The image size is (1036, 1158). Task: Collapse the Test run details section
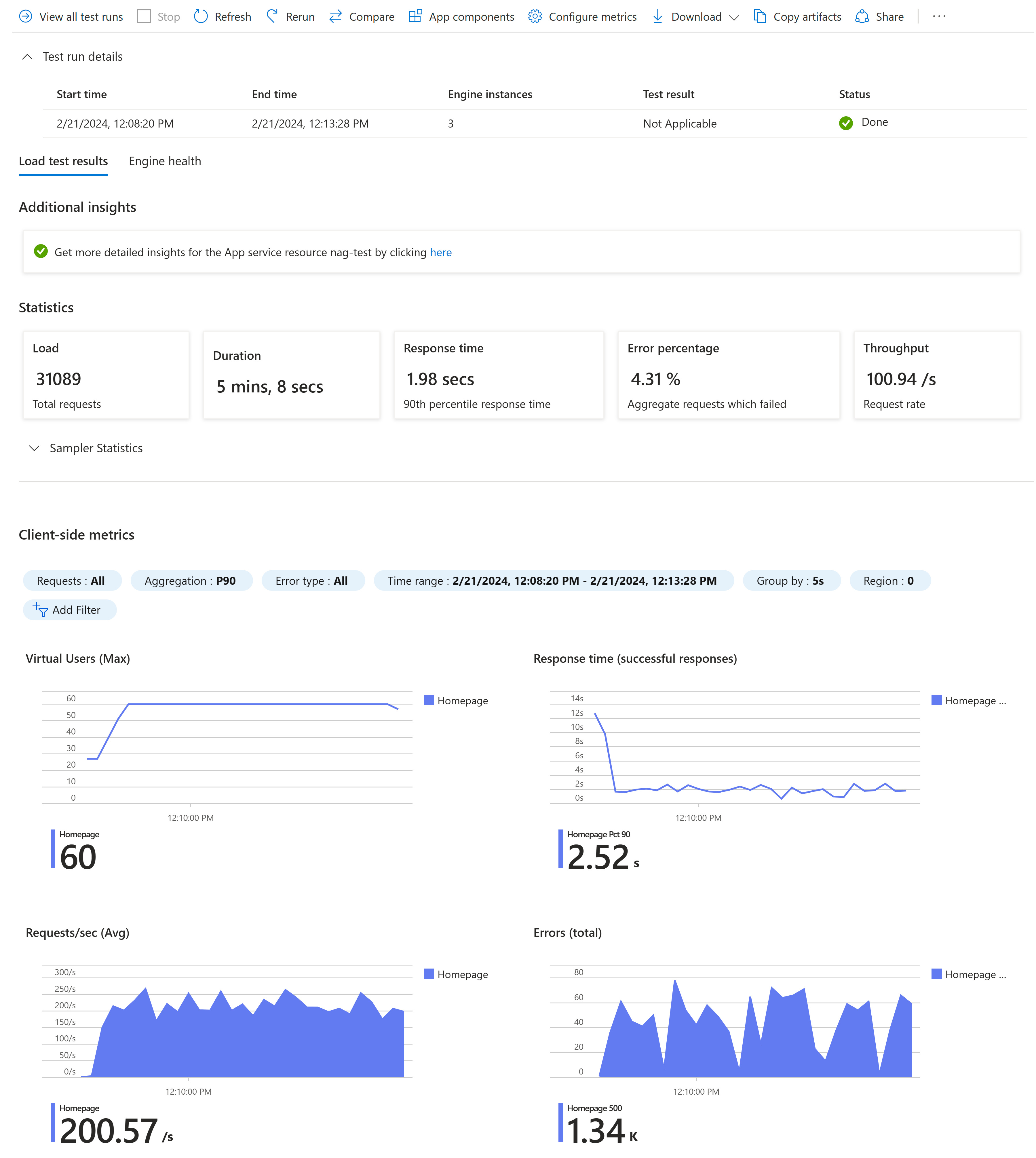[x=27, y=56]
